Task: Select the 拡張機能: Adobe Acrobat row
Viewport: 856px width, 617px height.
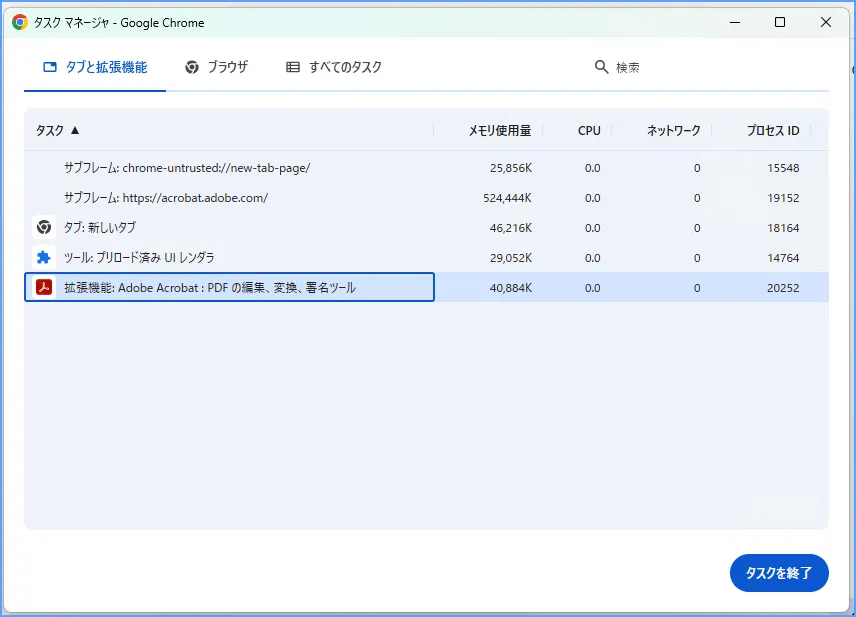Action: [x=426, y=287]
